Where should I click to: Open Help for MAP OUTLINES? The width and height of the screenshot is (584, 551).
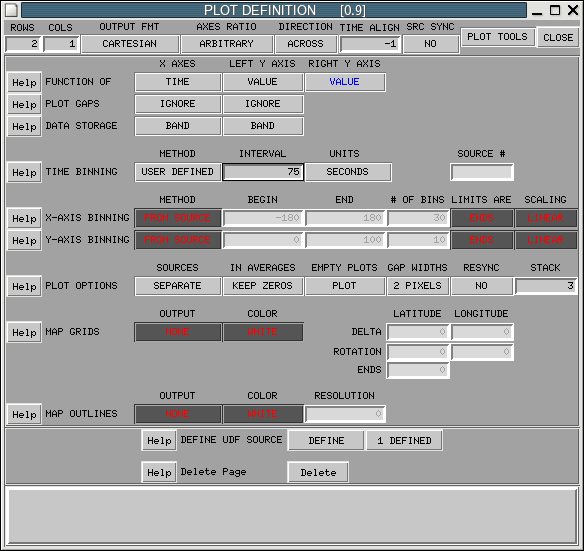pyautogui.click(x=24, y=414)
